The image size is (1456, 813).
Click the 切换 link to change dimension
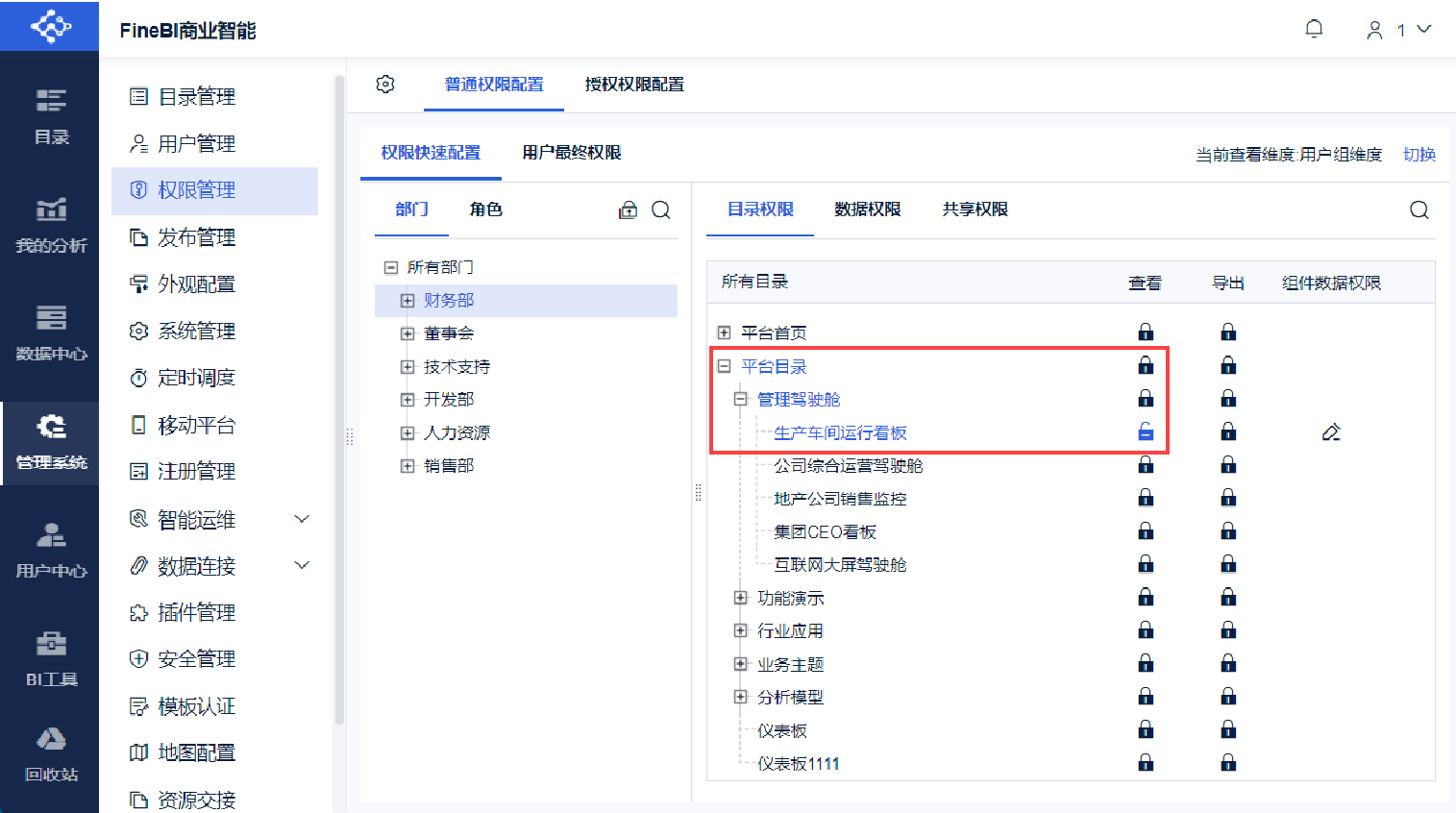point(1419,155)
